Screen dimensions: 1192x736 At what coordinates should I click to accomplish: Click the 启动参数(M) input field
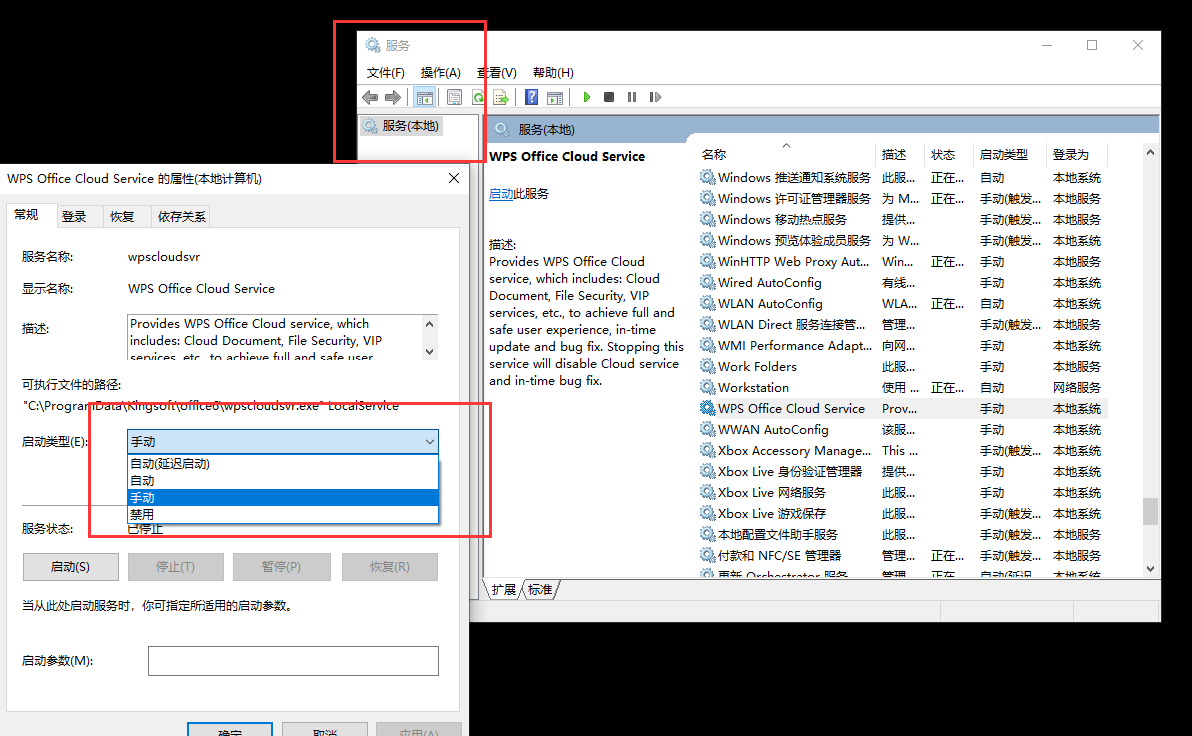click(x=293, y=661)
